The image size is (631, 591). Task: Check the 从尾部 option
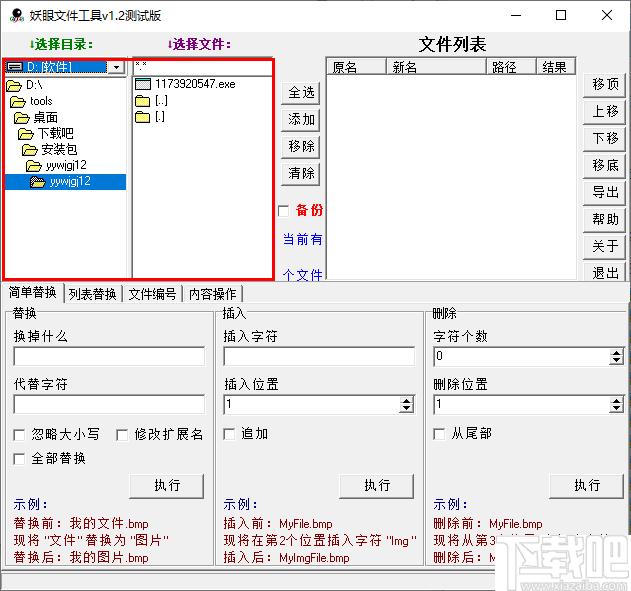[439, 434]
